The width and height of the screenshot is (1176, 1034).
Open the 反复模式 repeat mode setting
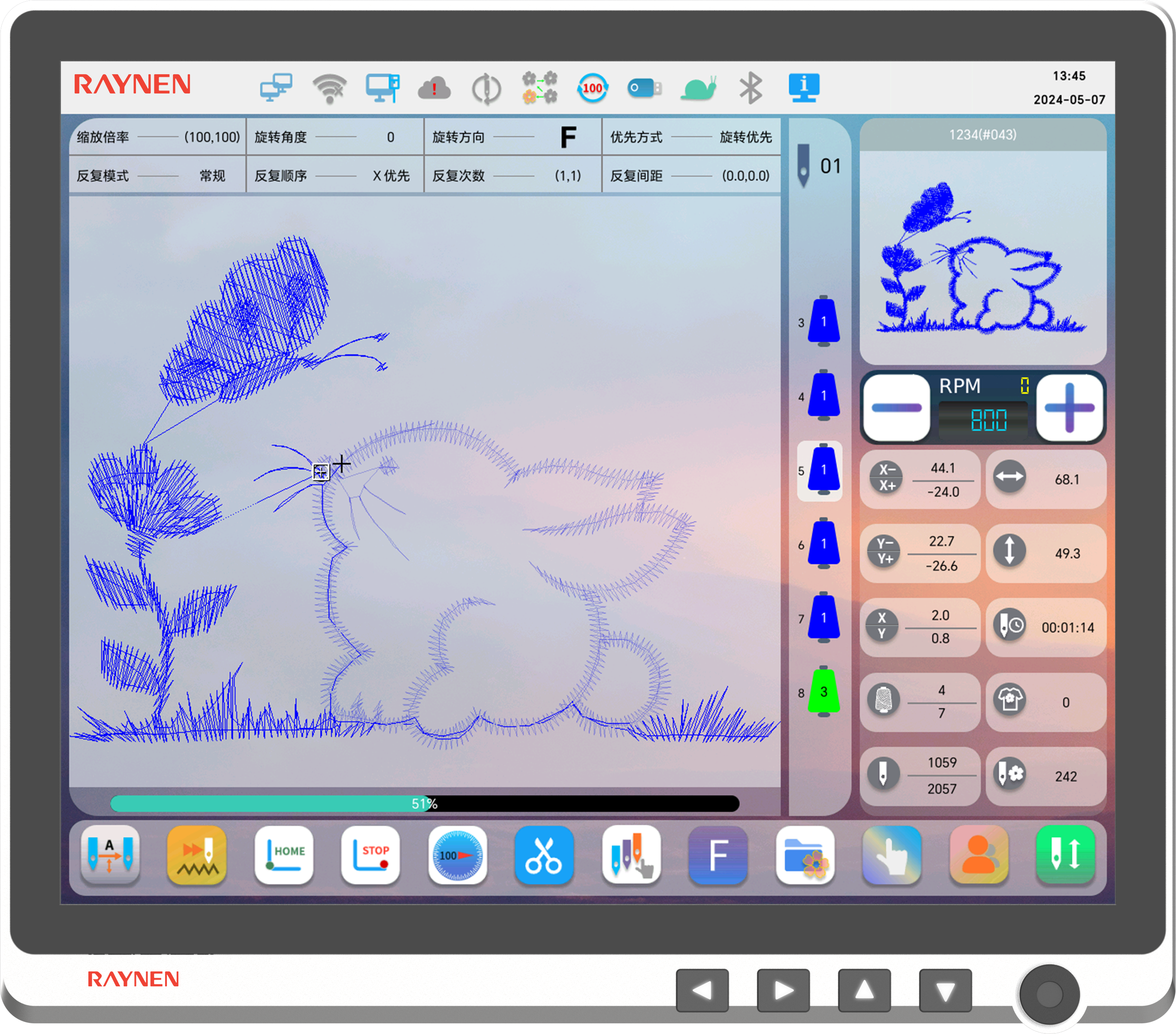tap(158, 175)
